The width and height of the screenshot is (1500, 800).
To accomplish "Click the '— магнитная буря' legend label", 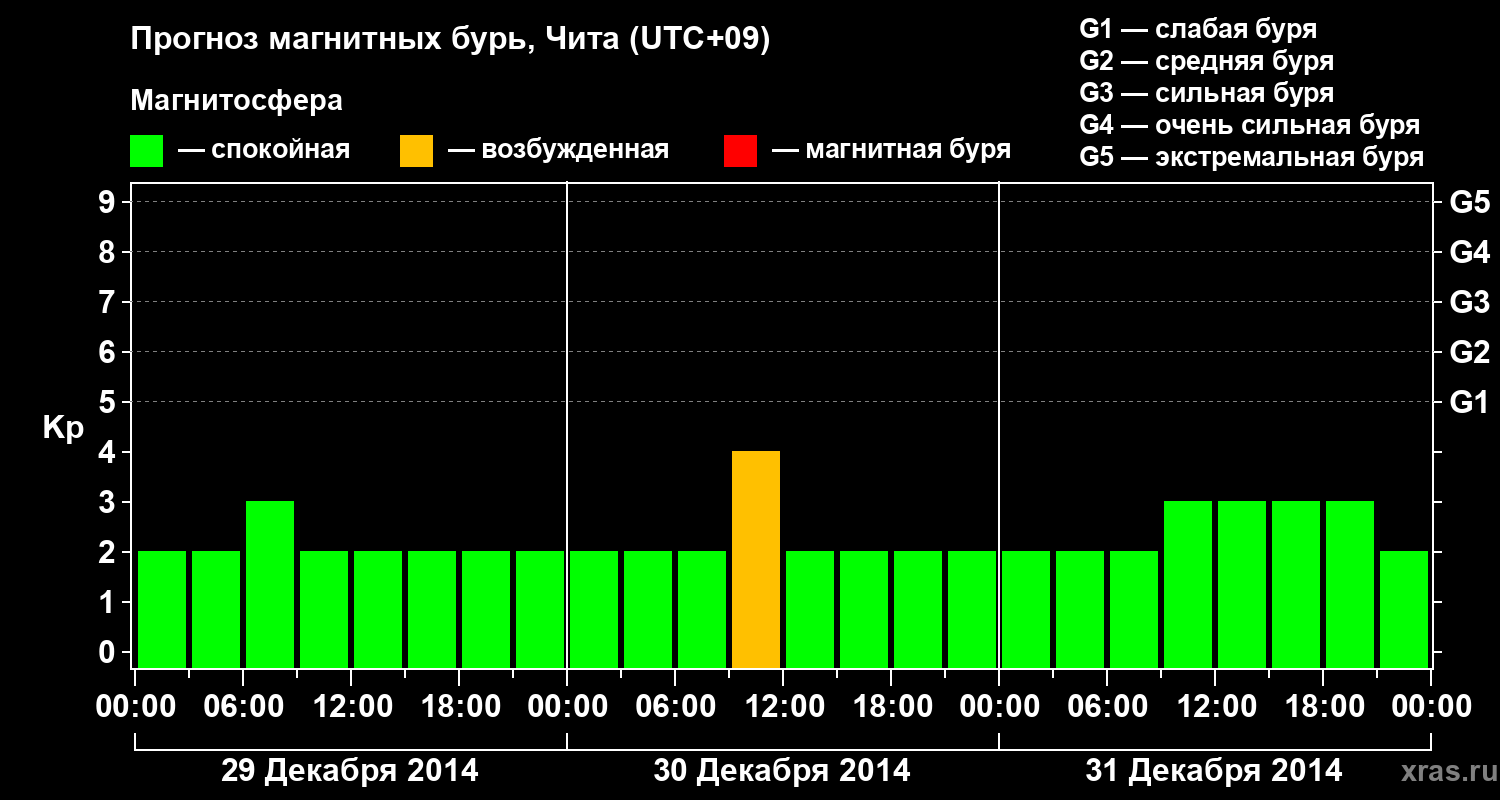I will tap(892, 150).
